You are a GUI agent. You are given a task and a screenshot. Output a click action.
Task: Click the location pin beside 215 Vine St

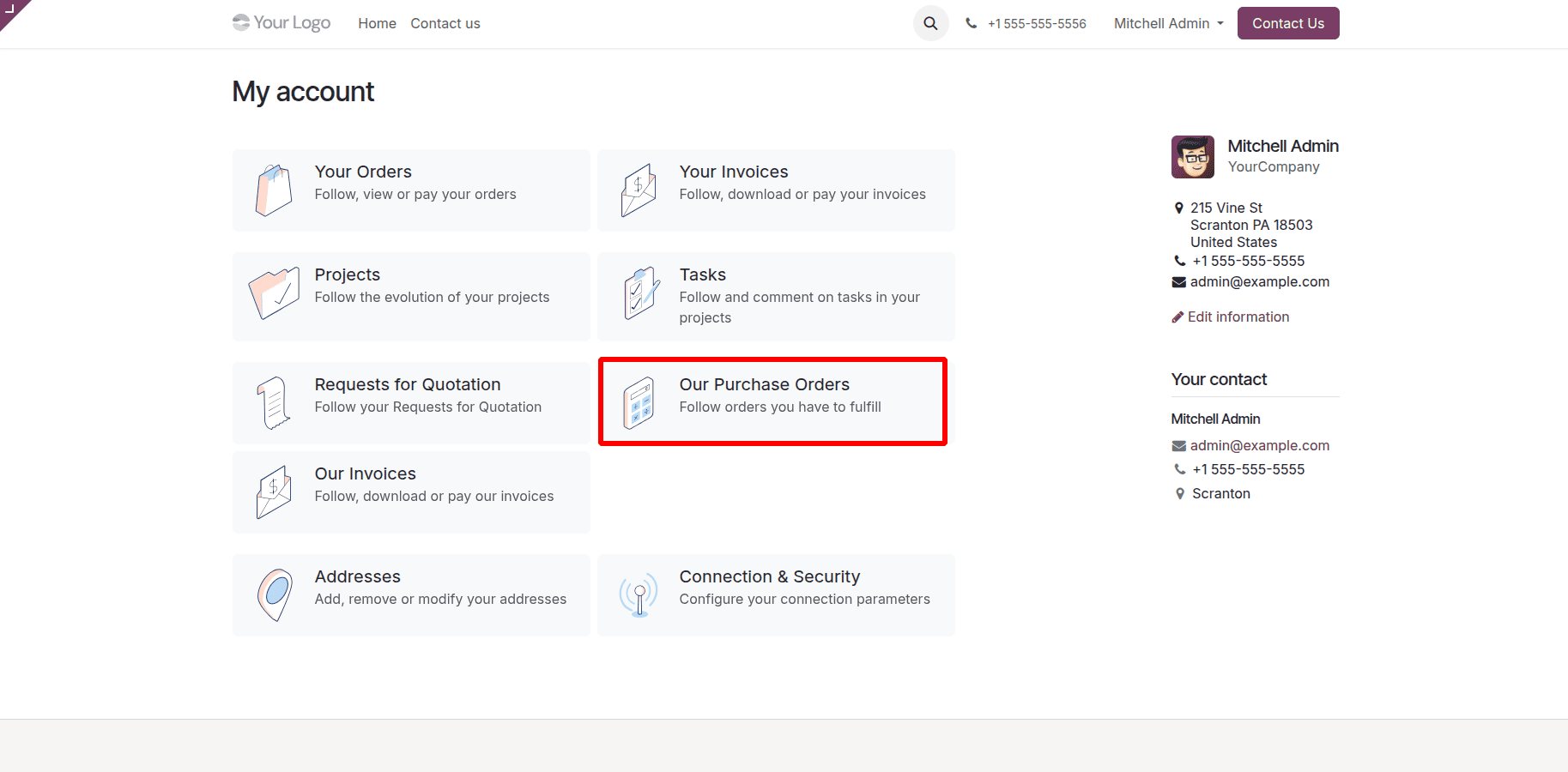coord(1179,208)
